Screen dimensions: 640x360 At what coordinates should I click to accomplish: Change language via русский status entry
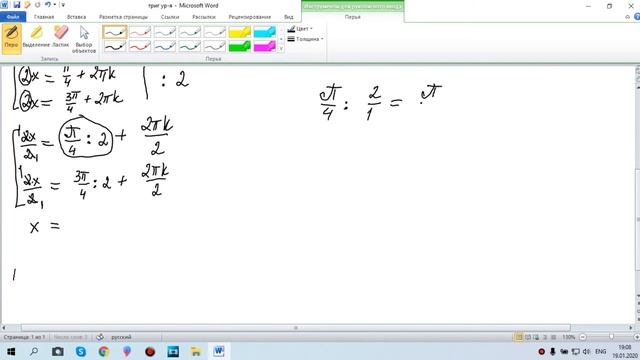(x=121, y=337)
